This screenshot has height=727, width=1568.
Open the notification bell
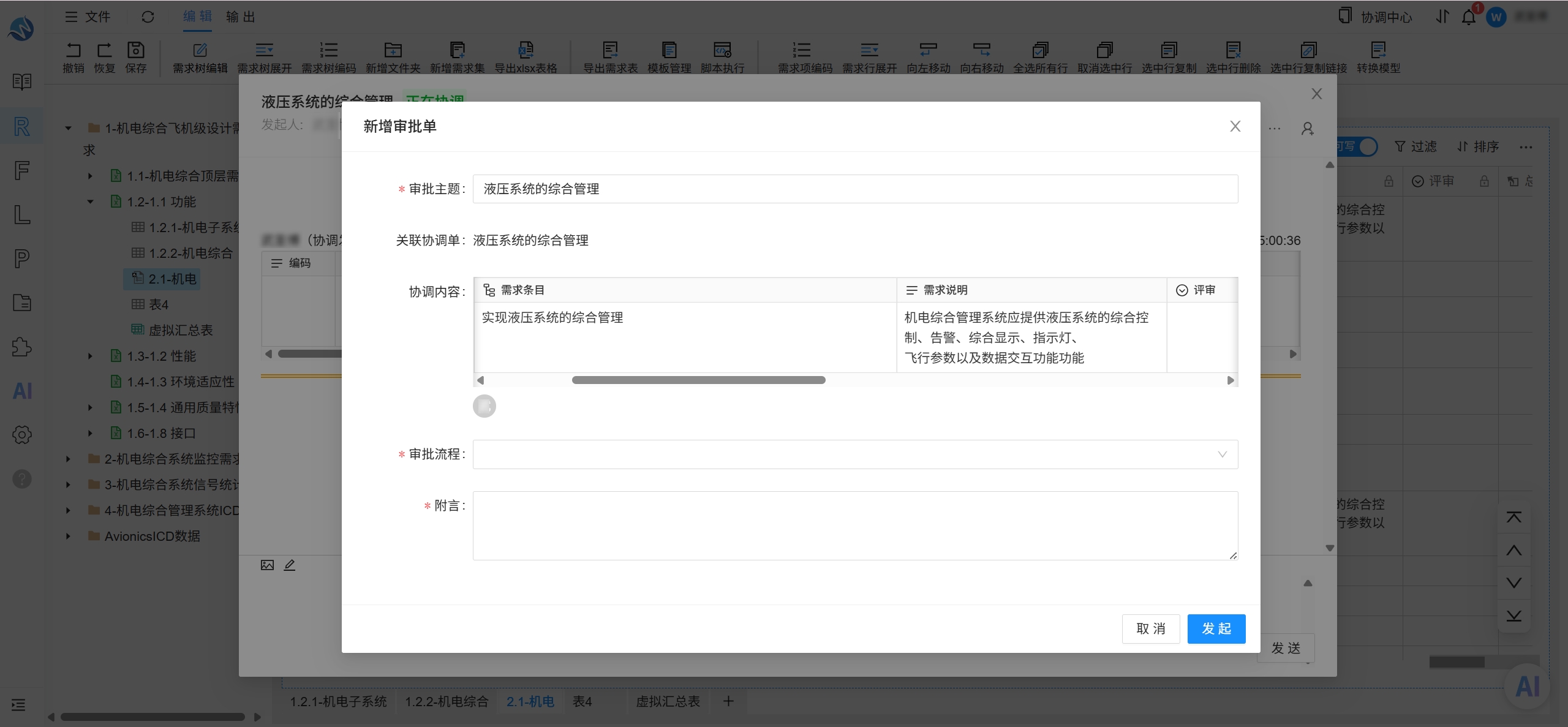[1469, 17]
